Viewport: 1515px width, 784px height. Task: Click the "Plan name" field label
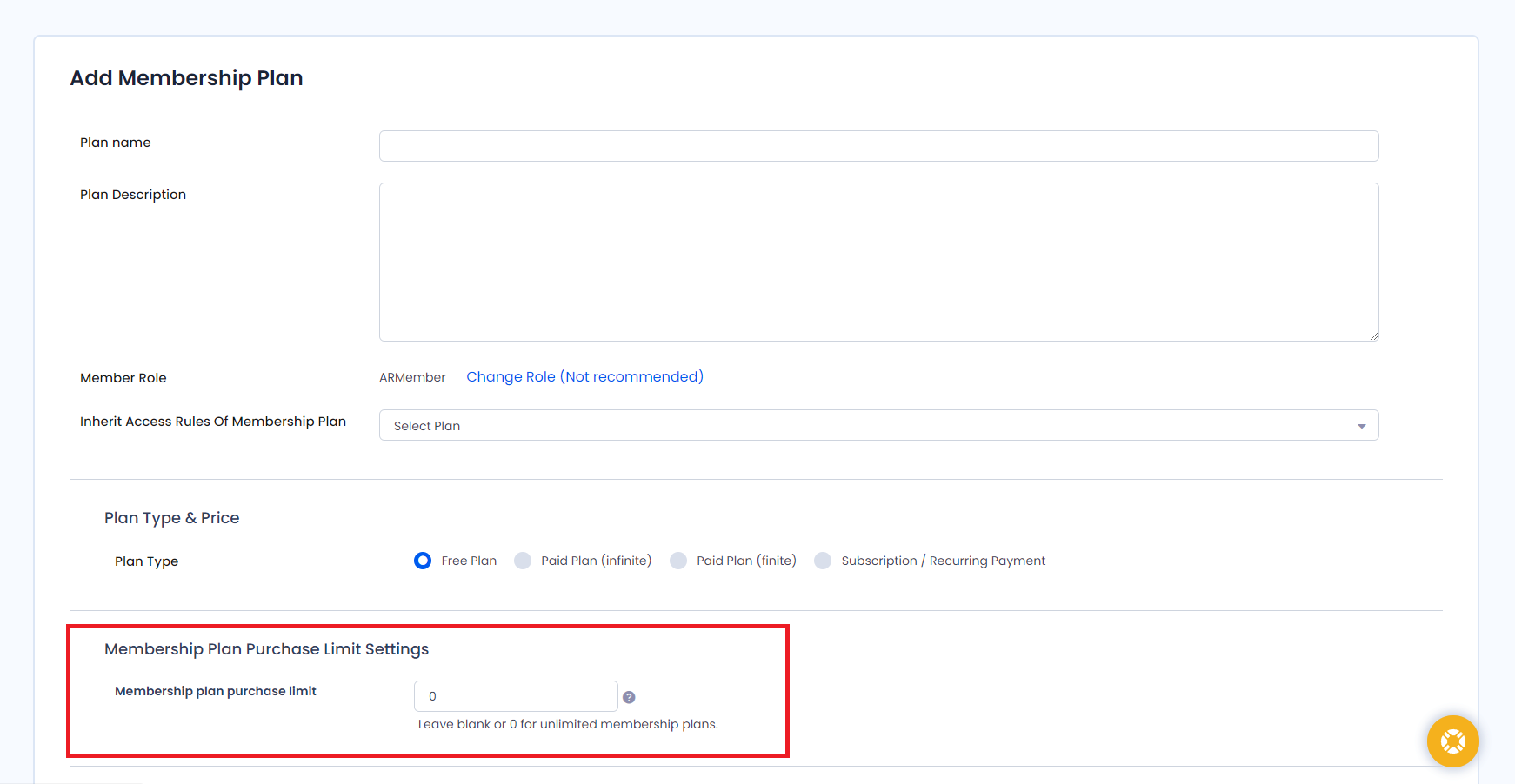coord(116,143)
